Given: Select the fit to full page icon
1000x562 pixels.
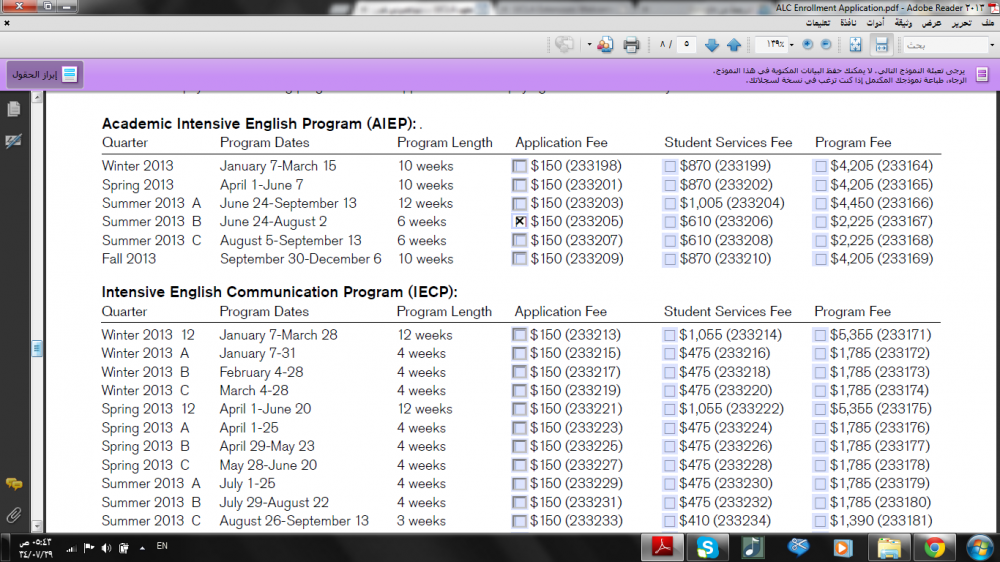Looking at the screenshot, I should pos(856,45).
